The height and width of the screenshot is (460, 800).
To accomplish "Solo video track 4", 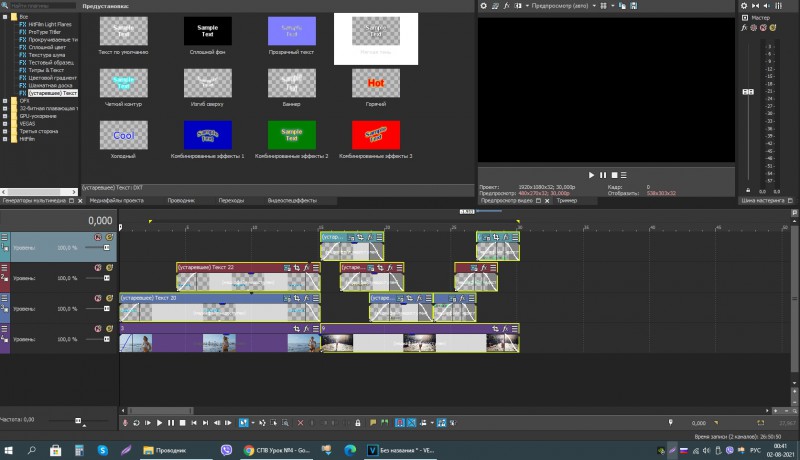I will pos(109,329).
